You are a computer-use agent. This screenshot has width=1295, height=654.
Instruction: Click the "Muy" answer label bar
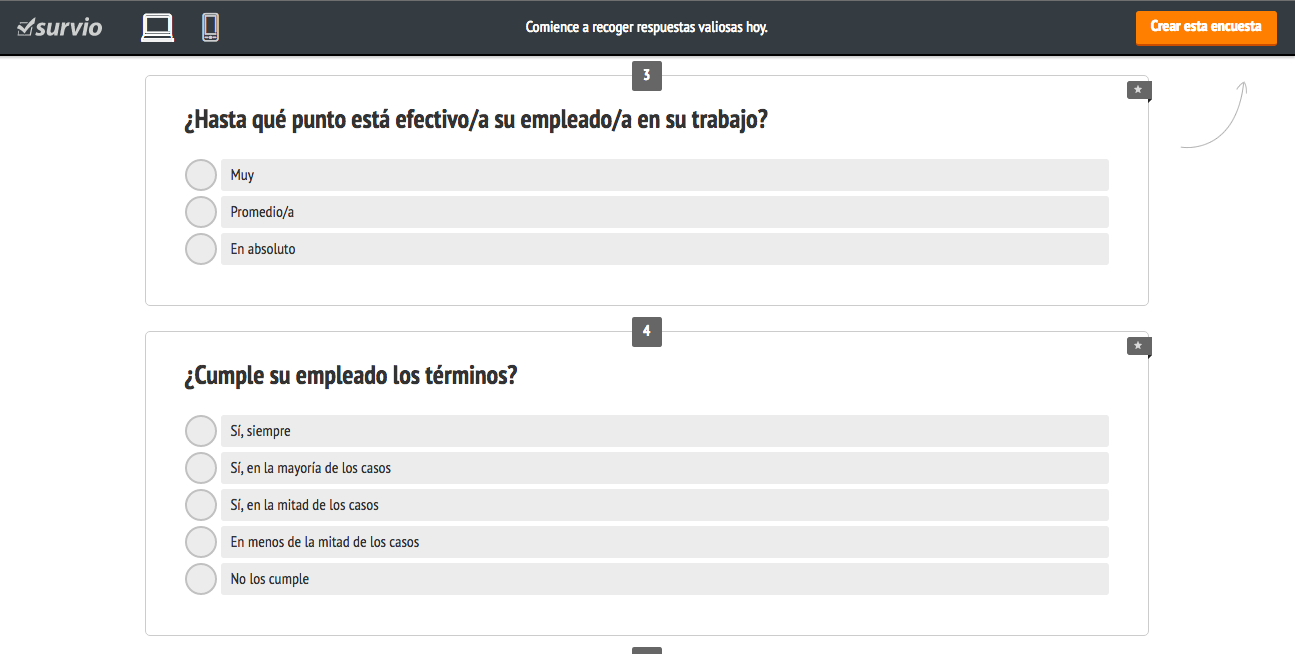point(664,175)
